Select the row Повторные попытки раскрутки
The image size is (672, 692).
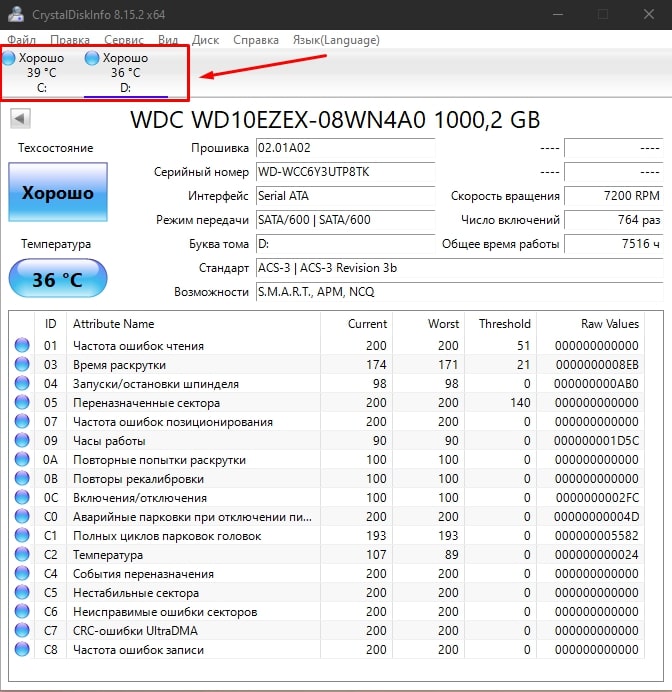[x=327, y=459]
